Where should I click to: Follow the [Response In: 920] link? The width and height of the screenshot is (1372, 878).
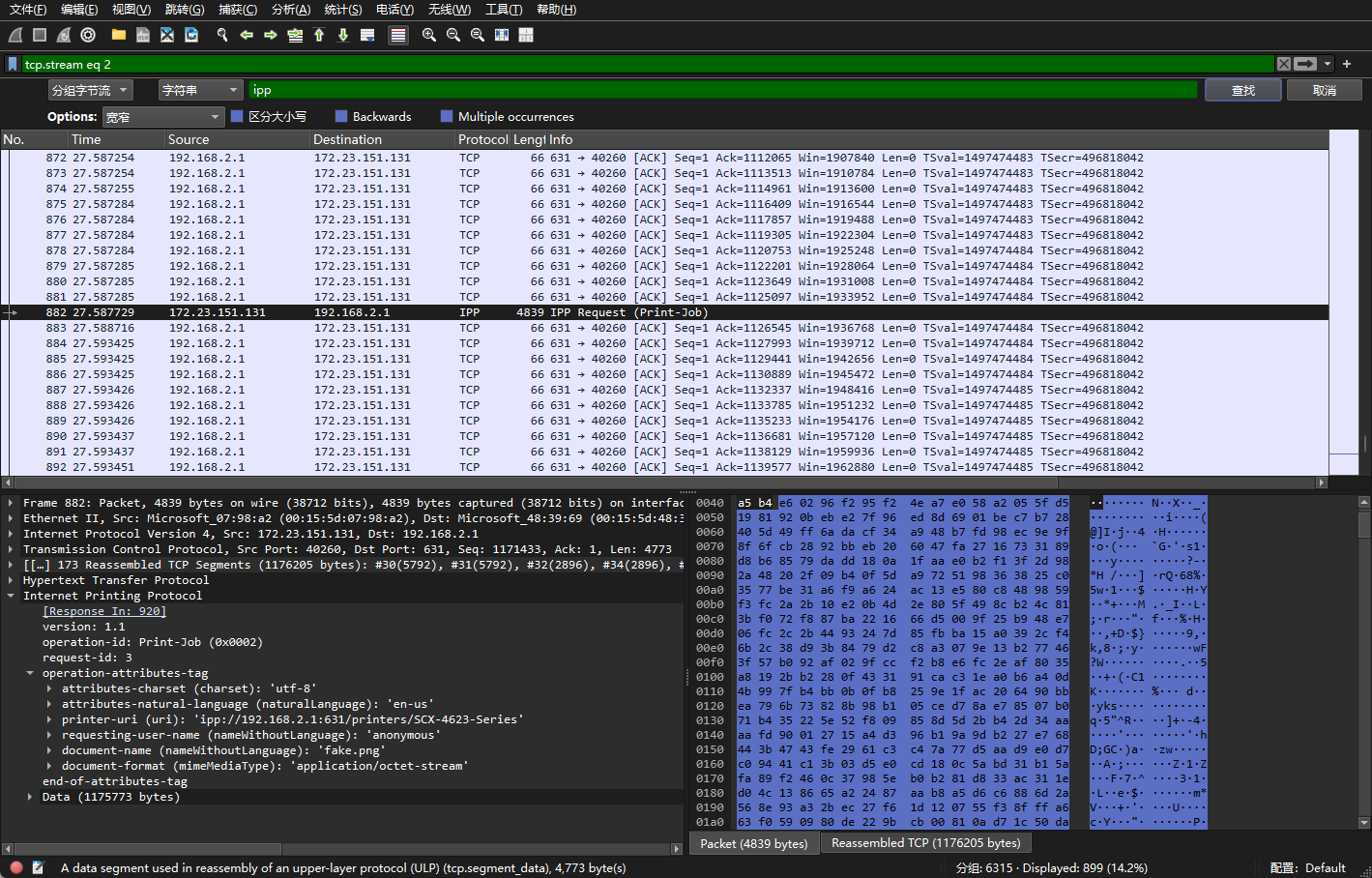(104, 611)
